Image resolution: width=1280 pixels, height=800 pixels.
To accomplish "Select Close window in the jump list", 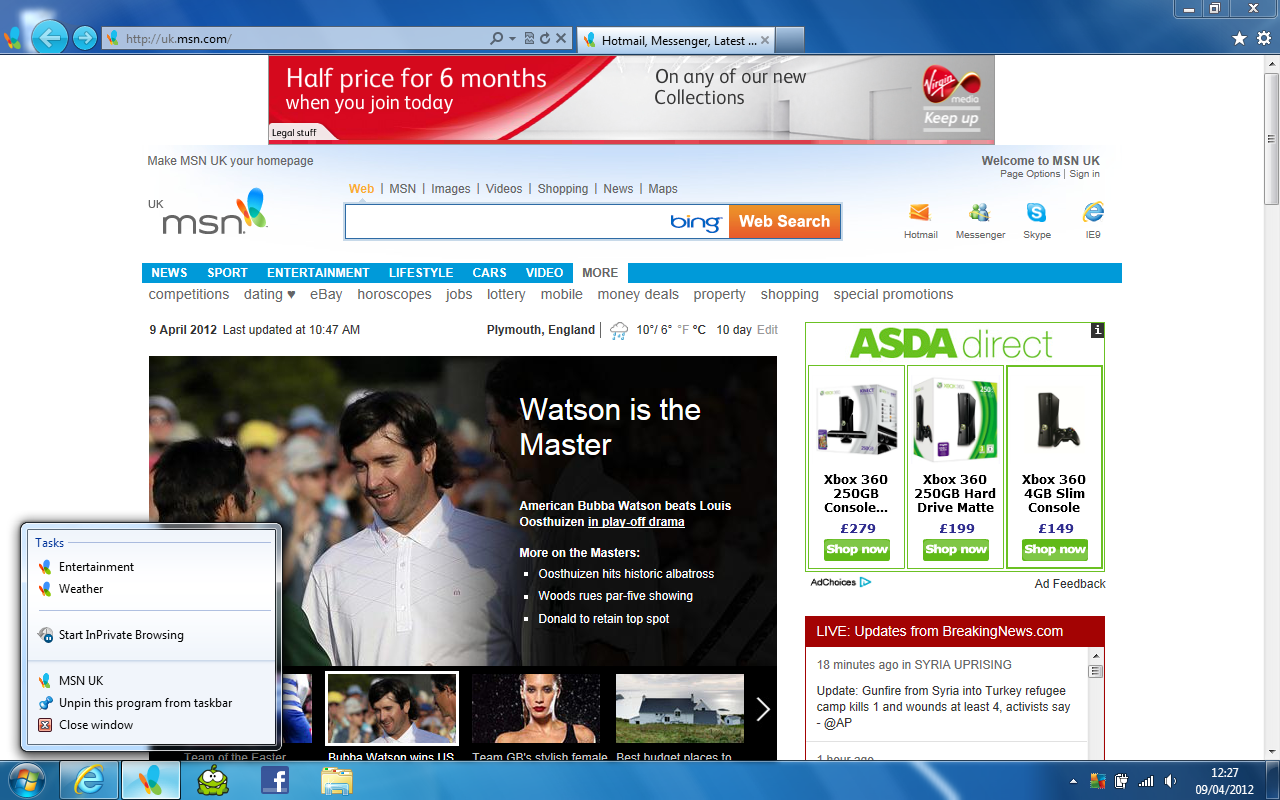I will (149, 725).
